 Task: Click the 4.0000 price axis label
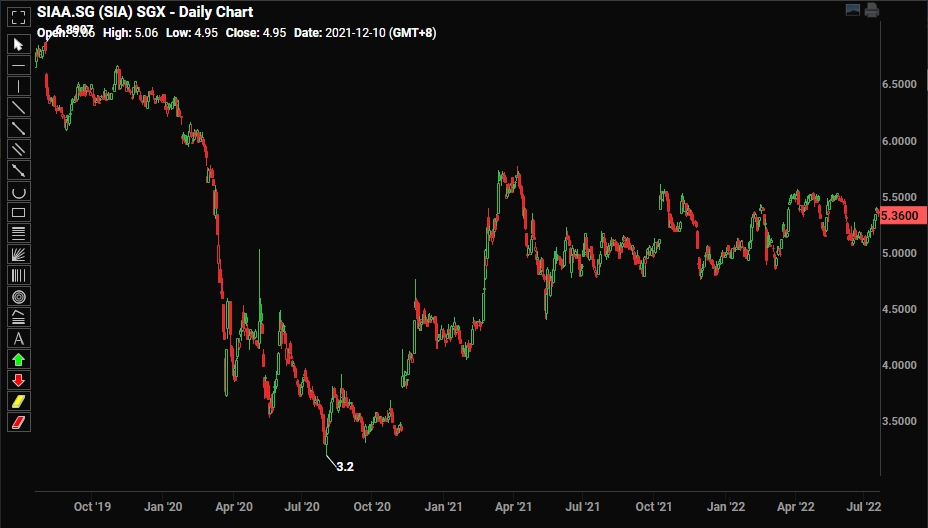pos(899,365)
